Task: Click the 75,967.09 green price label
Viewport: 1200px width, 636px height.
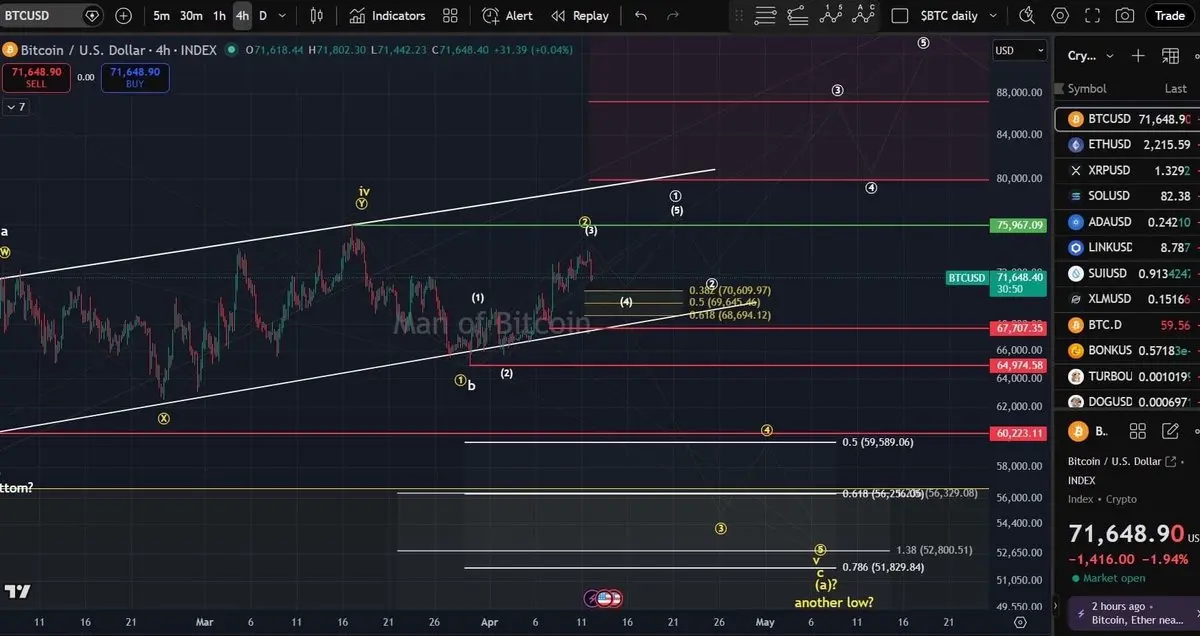Action: (x=1019, y=225)
